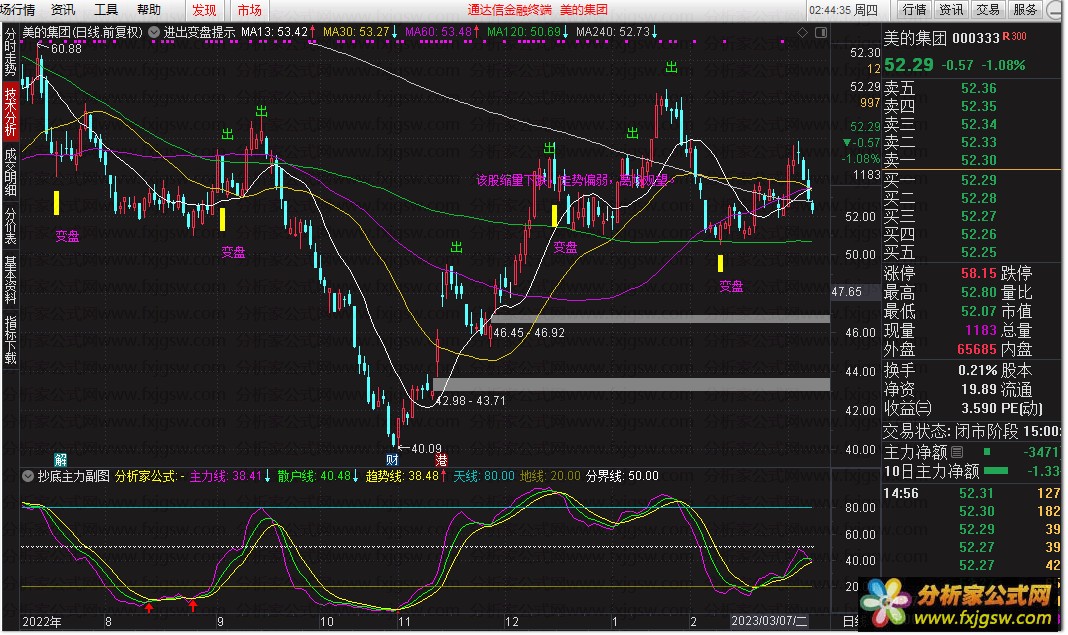The width and height of the screenshot is (1068, 635).
Task: Click the 趋势线: 38.48 label
Action: (x=403, y=476)
